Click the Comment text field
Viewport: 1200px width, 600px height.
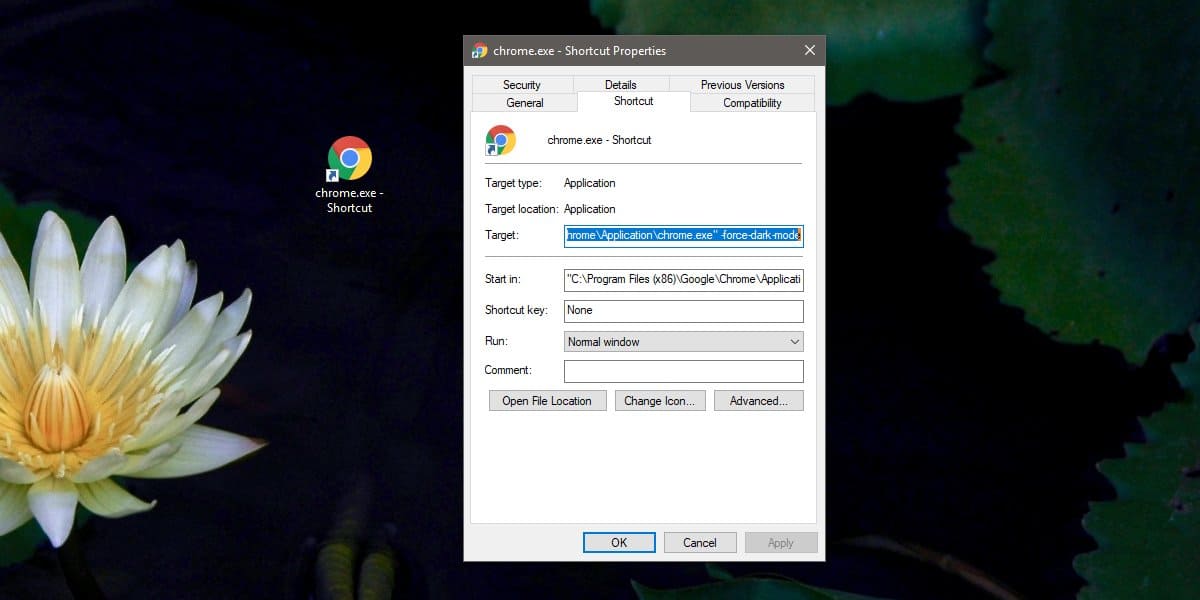[684, 371]
